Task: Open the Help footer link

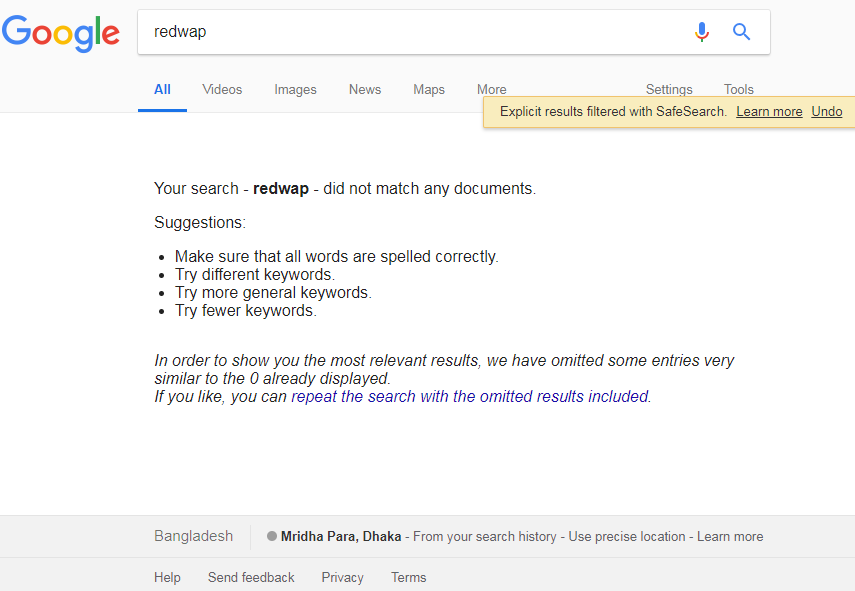Action: tap(167, 577)
